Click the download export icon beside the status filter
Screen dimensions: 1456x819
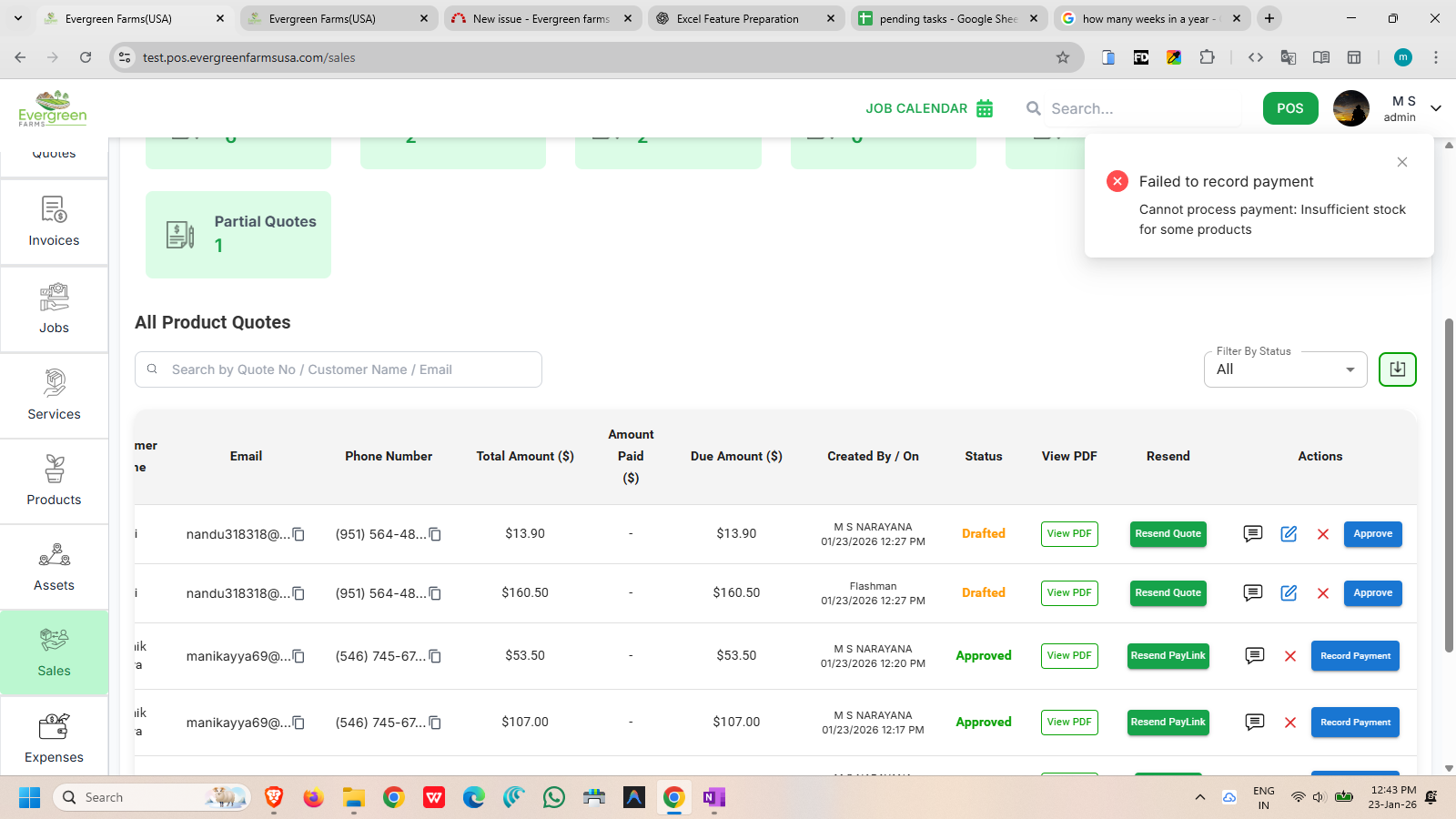coord(1397,369)
